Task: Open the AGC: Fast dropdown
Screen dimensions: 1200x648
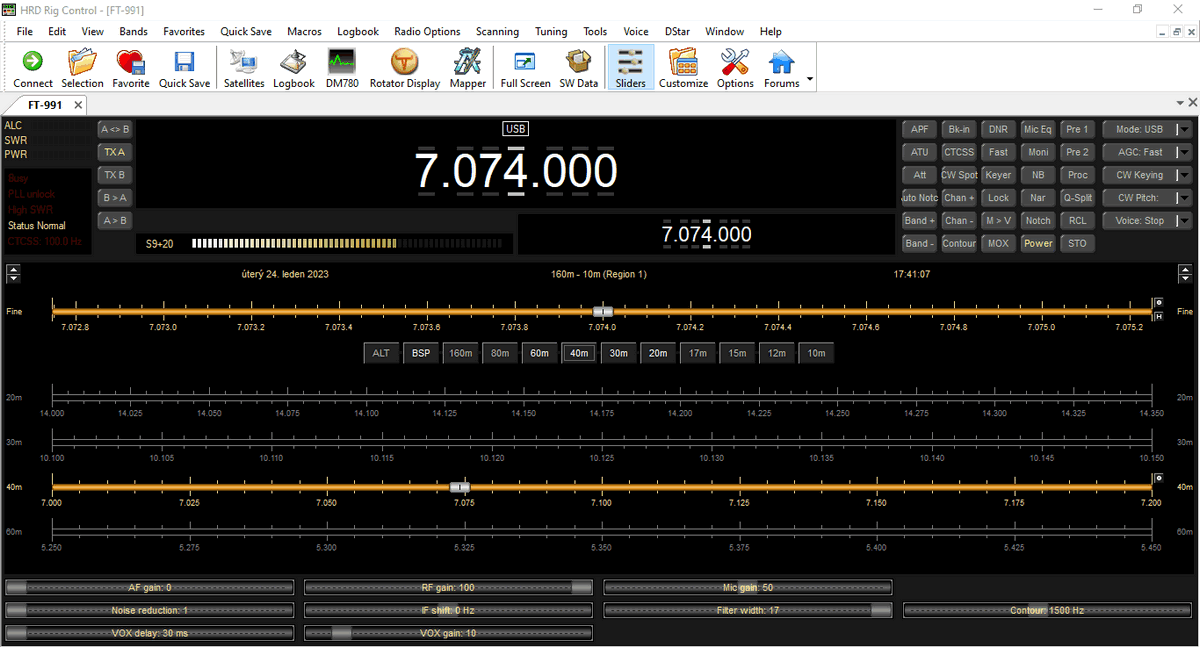Action: pos(1184,152)
